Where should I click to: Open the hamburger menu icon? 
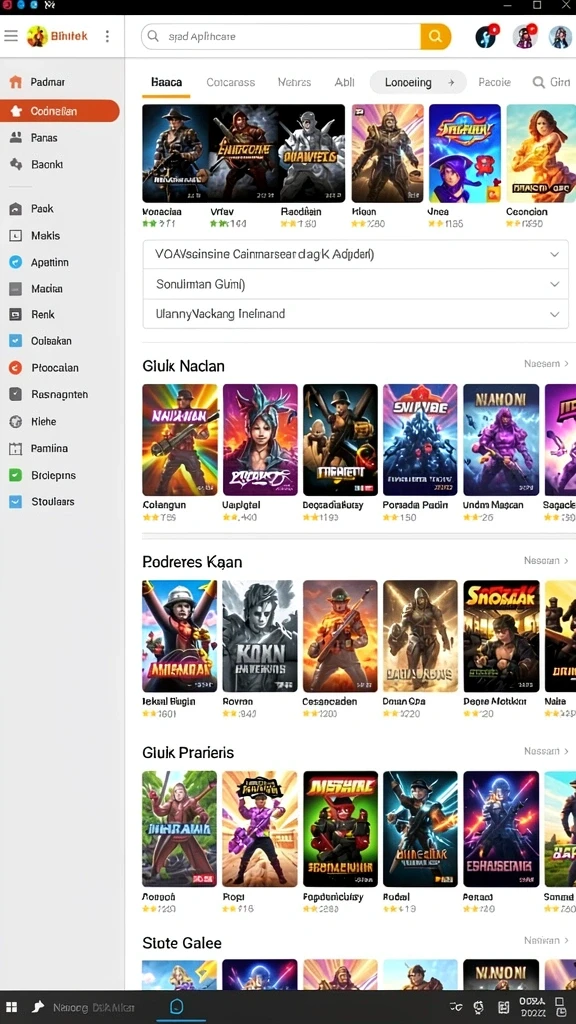pyautogui.click(x=10, y=36)
